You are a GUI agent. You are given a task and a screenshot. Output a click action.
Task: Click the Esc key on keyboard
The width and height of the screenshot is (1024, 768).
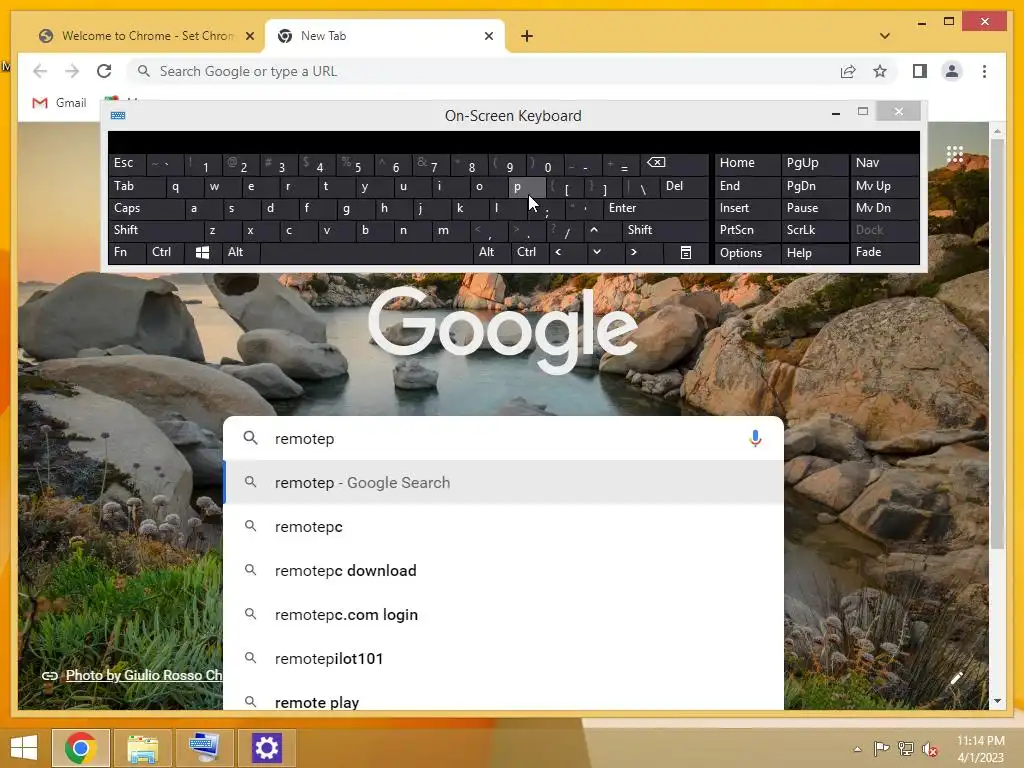point(127,164)
